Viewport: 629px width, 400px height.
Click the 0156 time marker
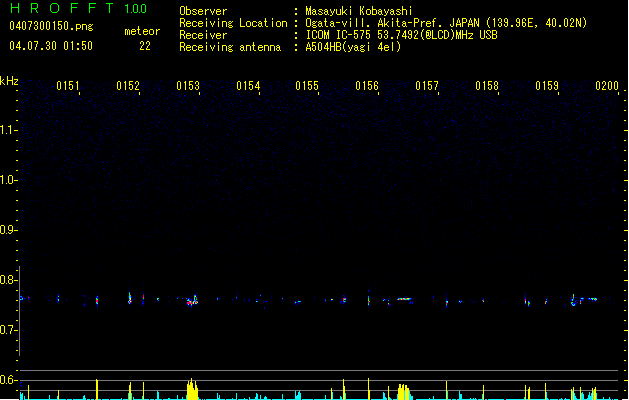367,86
